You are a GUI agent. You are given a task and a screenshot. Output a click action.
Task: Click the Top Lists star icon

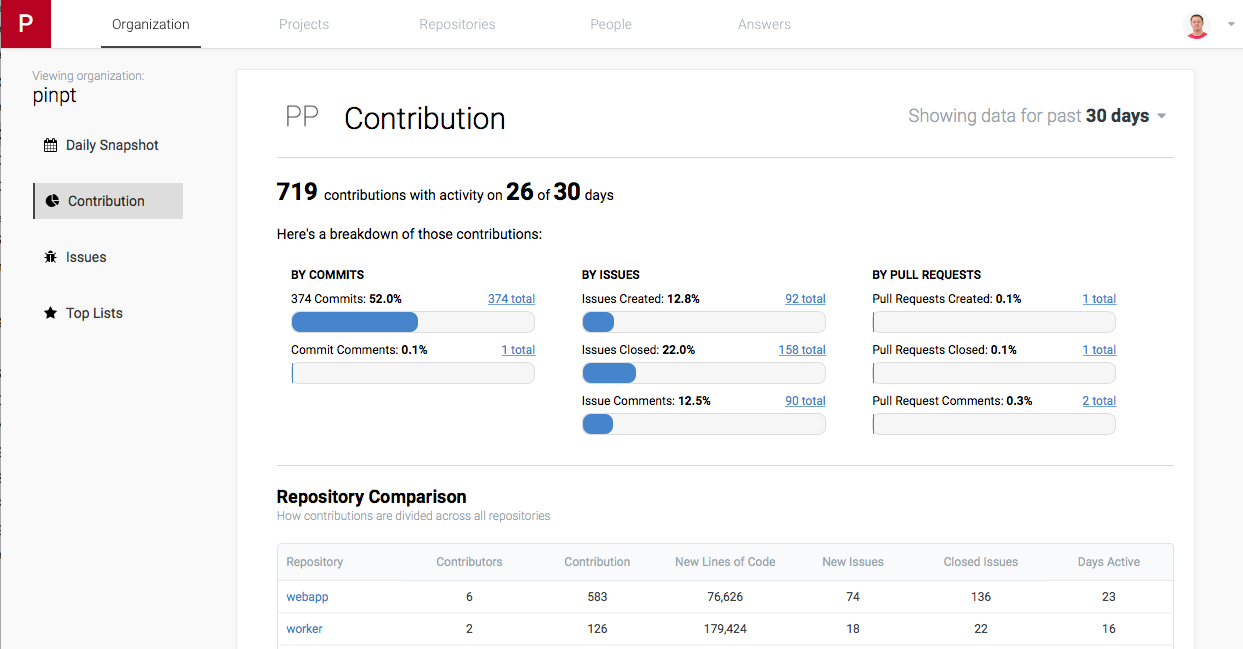50,313
